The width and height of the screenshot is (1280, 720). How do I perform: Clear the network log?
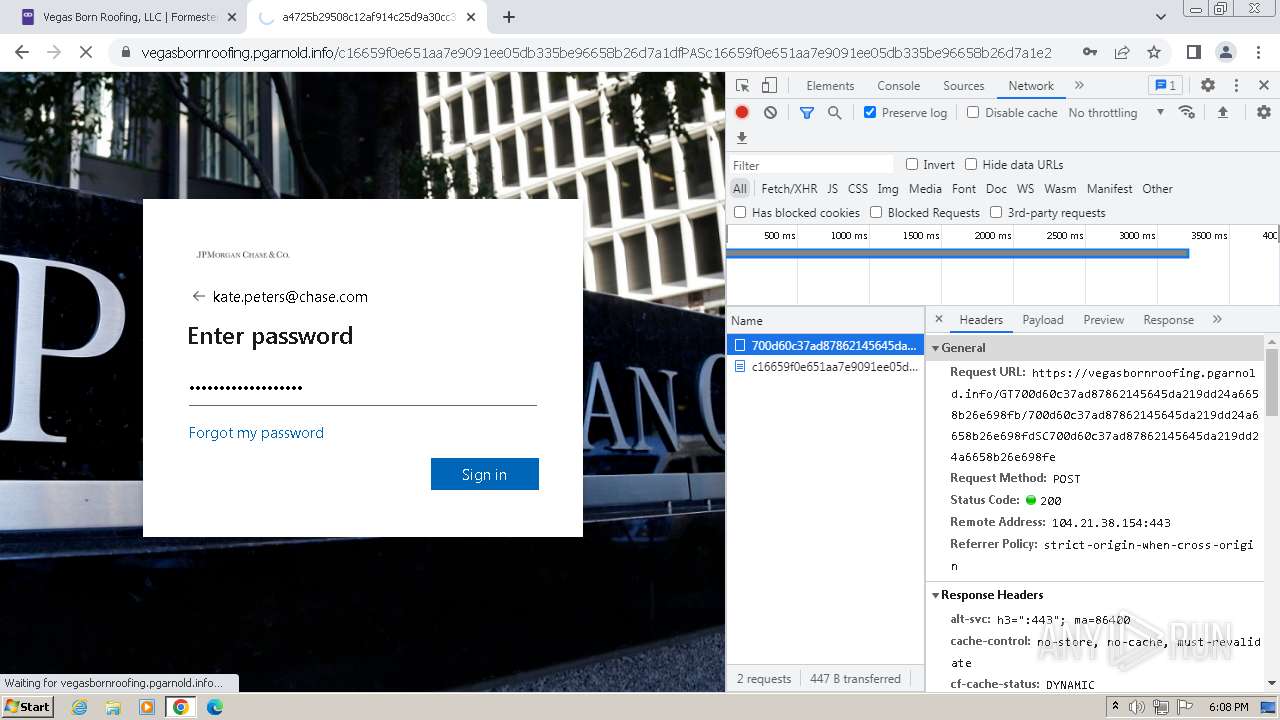click(770, 113)
